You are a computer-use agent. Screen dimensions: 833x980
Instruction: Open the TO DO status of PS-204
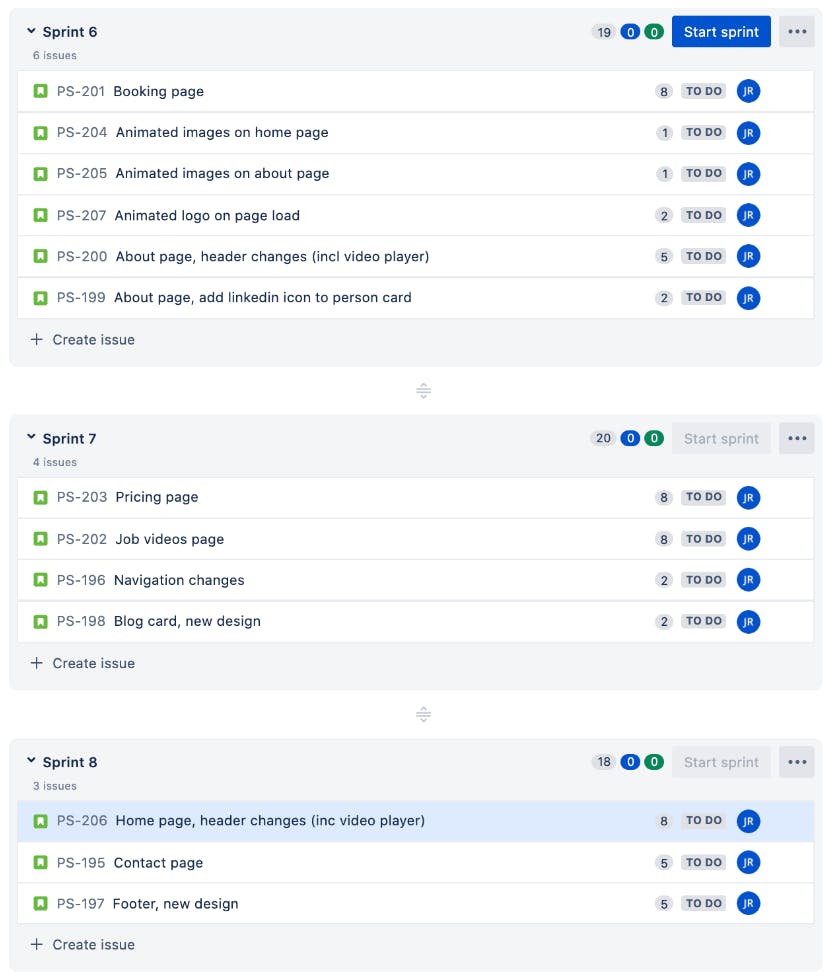704,132
